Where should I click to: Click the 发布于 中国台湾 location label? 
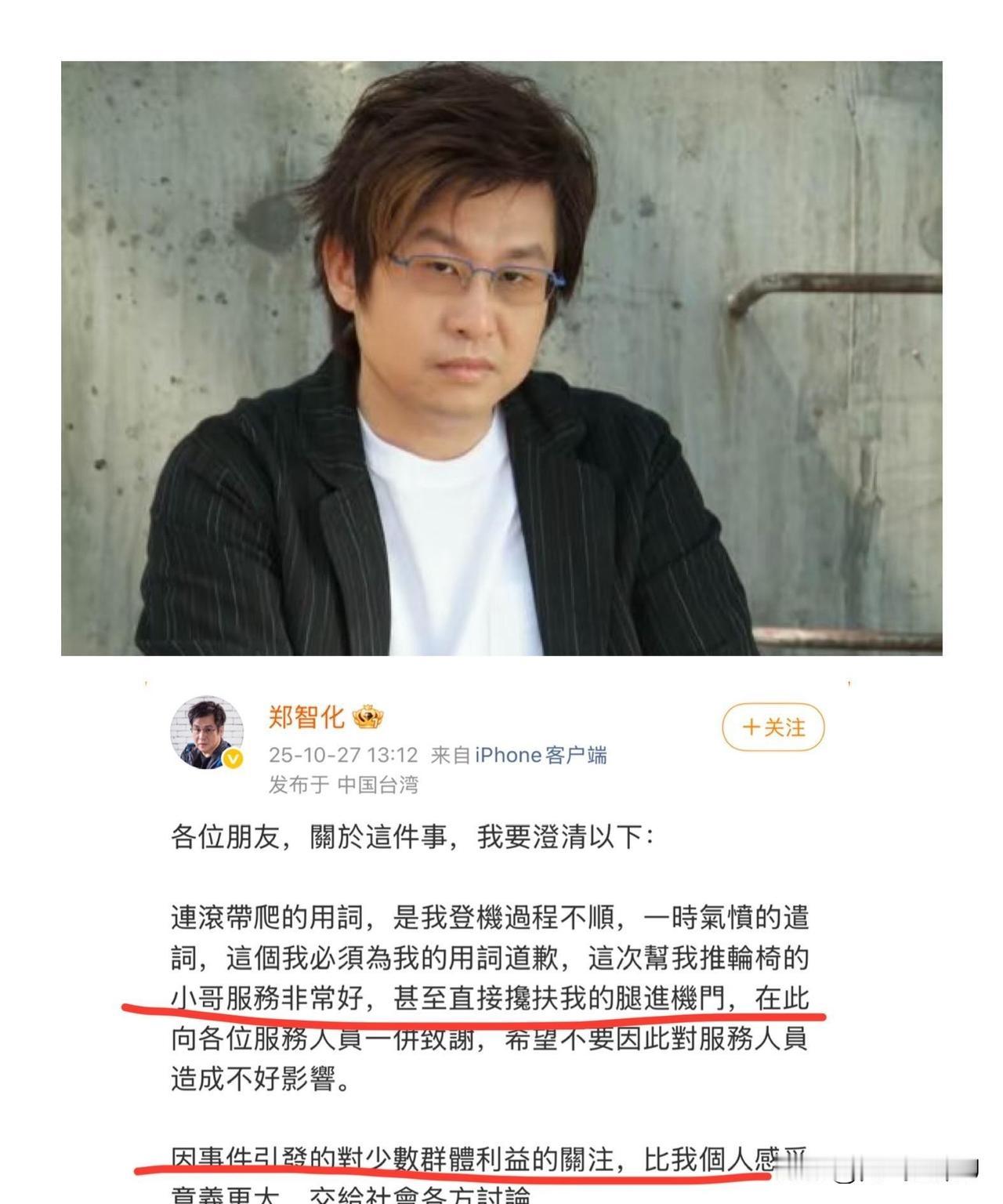coord(343,785)
